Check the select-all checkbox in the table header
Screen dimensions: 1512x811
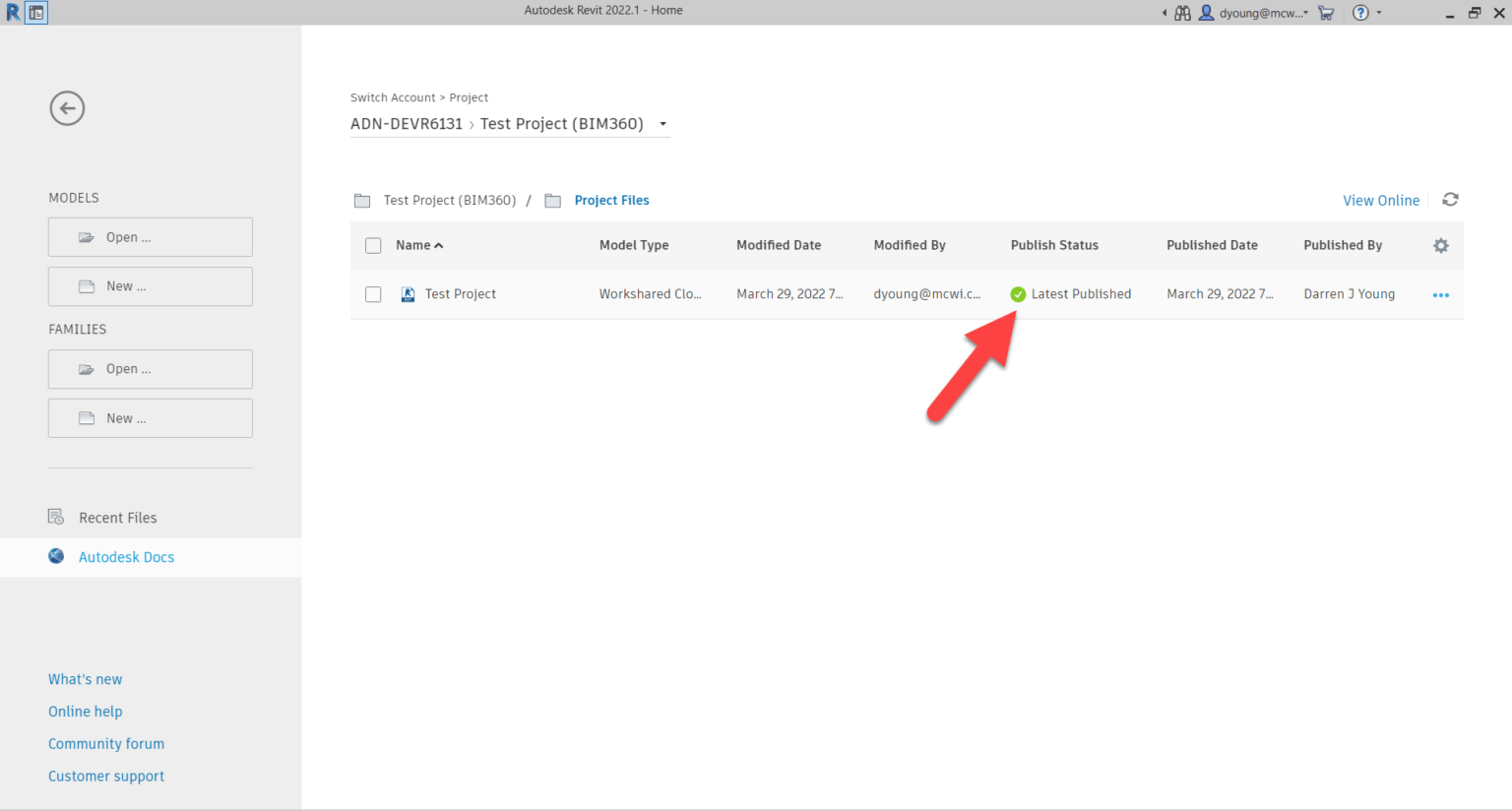pos(373,245)
